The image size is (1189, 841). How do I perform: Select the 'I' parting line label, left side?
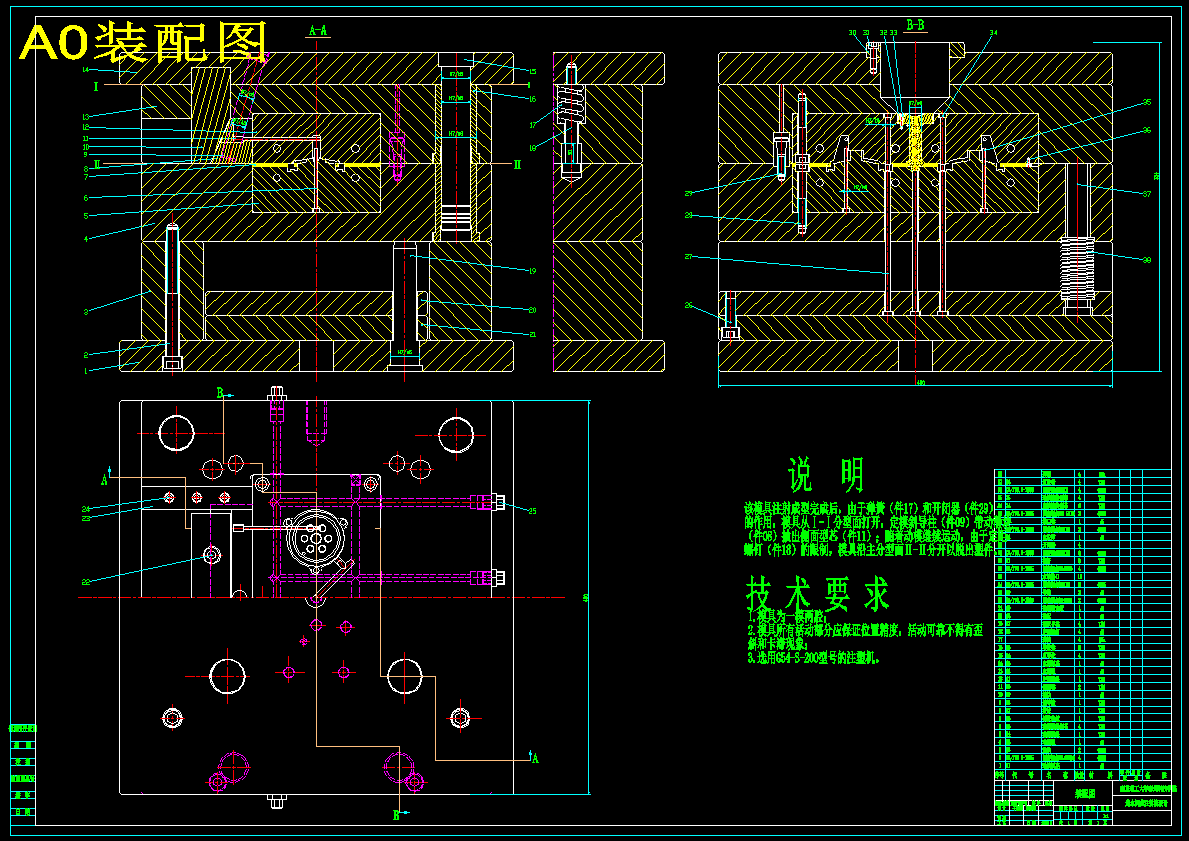coord(96,87)
